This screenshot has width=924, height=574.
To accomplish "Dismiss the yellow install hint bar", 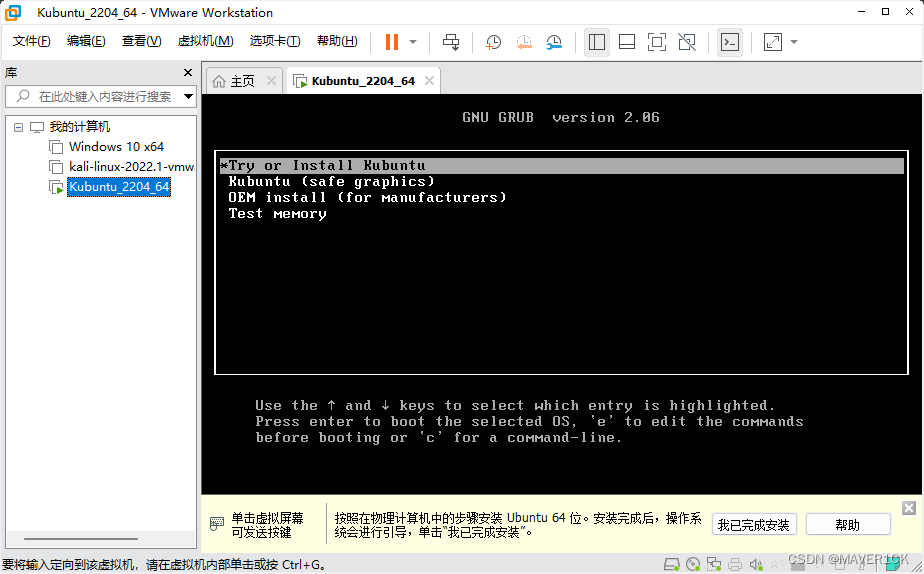I will [909, 508].
